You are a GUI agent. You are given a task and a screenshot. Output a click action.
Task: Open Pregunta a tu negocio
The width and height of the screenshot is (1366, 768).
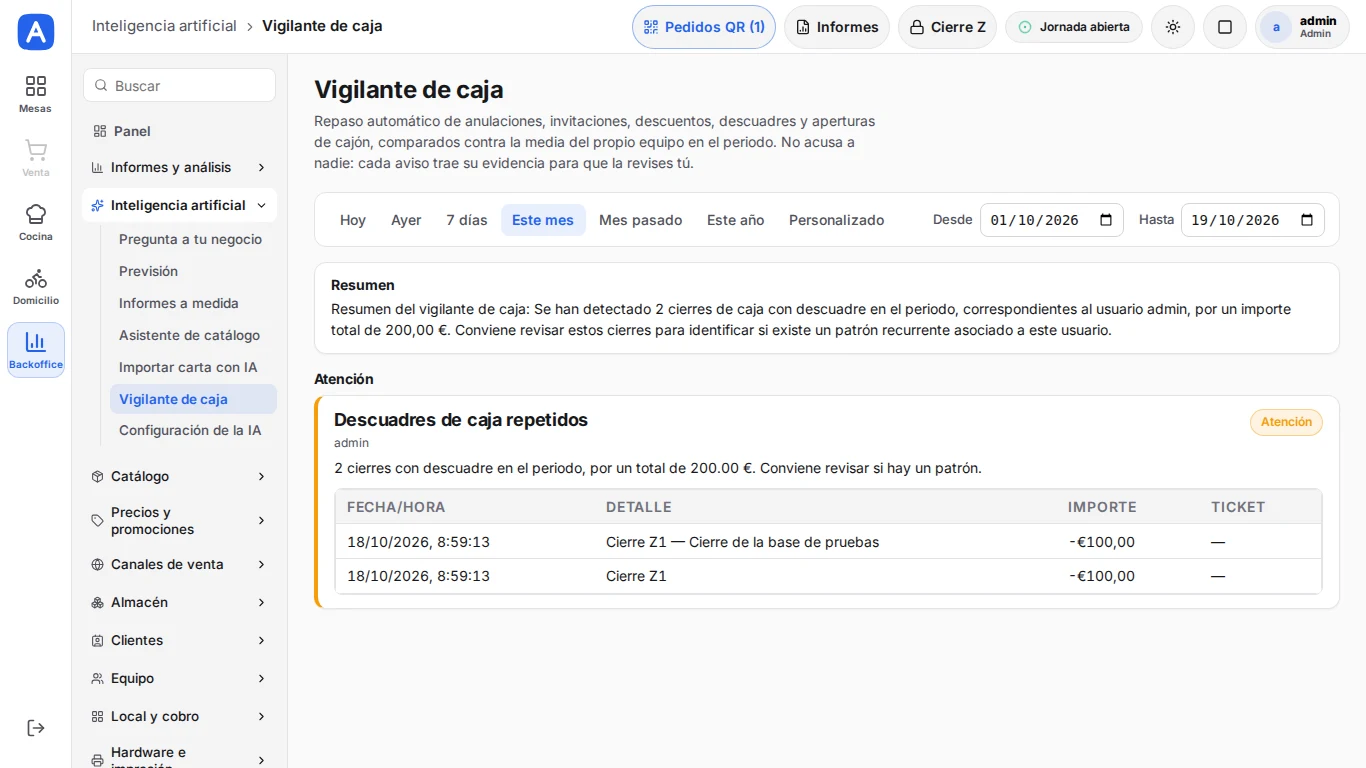pos(193,240)
